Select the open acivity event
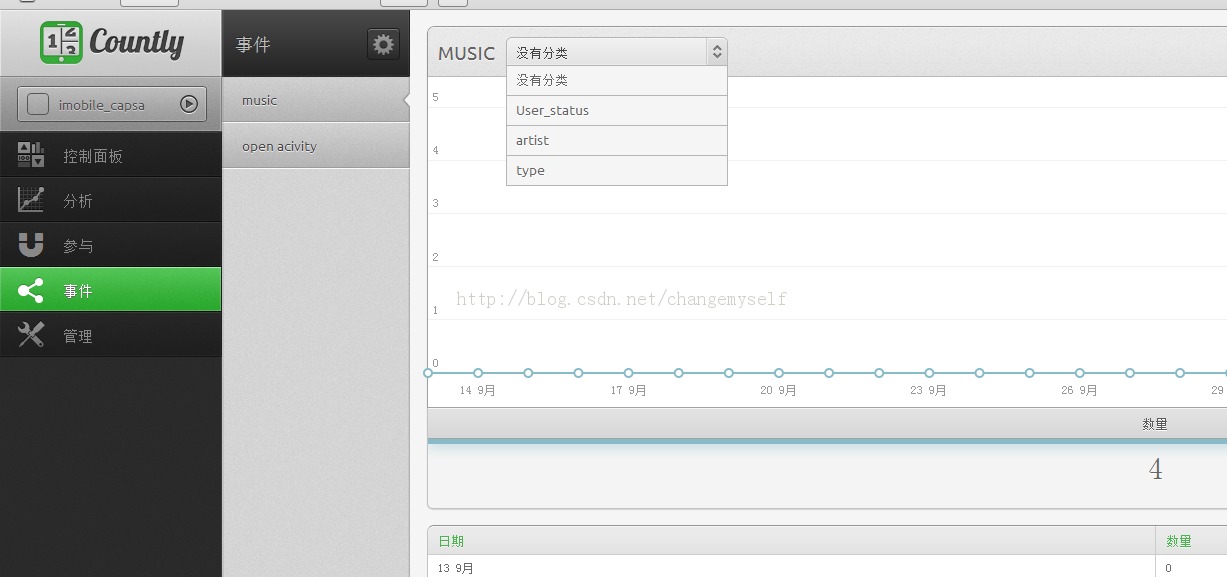This screenshot has height=577, width=1227. pos(316,146)
